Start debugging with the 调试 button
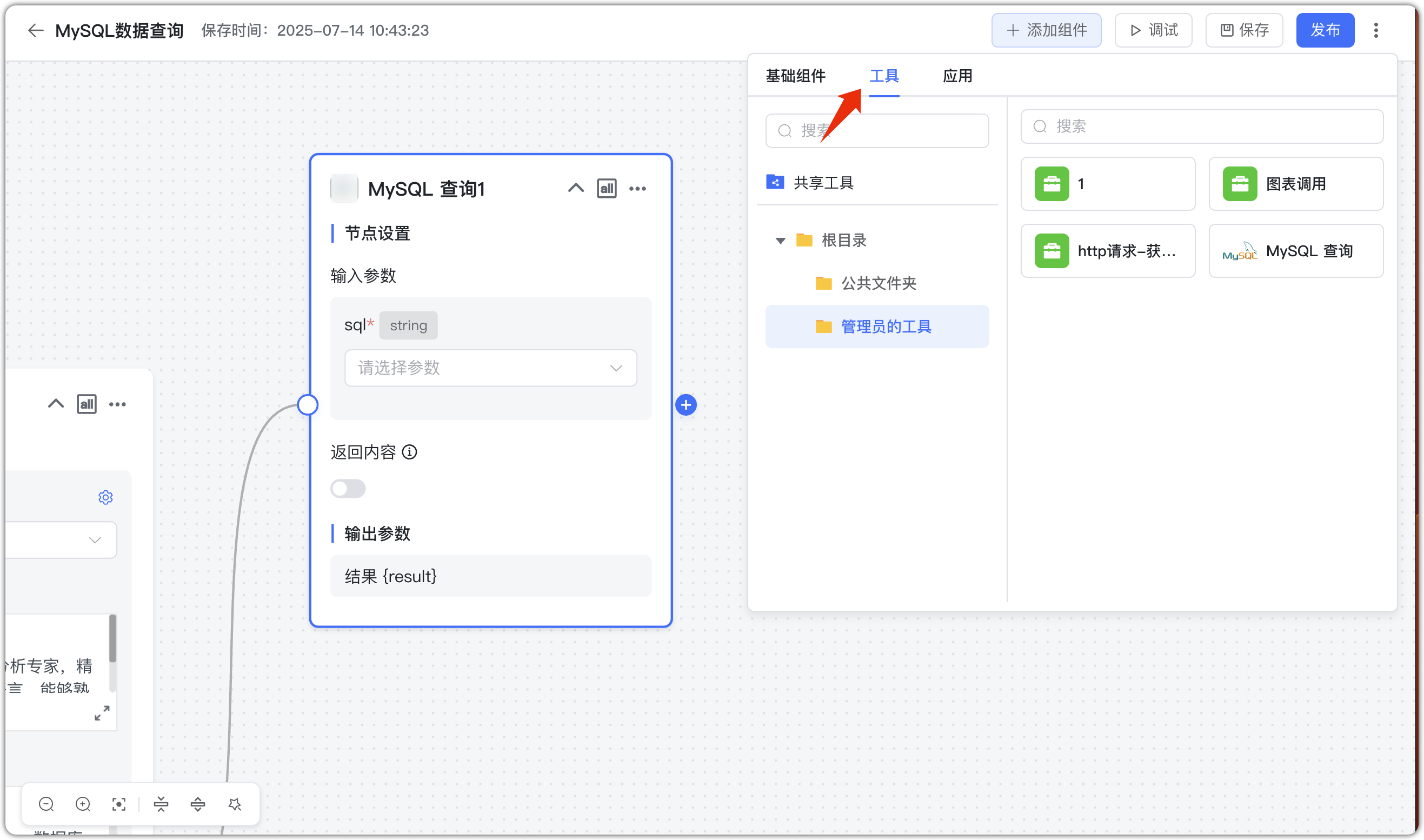 pos(1153,30)
